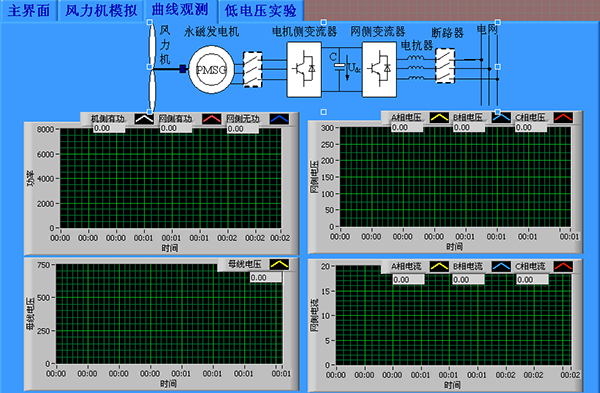Click the B相电流 value display field
The width and height of the screenshot is (600, 393).
[x=468, y=280]
